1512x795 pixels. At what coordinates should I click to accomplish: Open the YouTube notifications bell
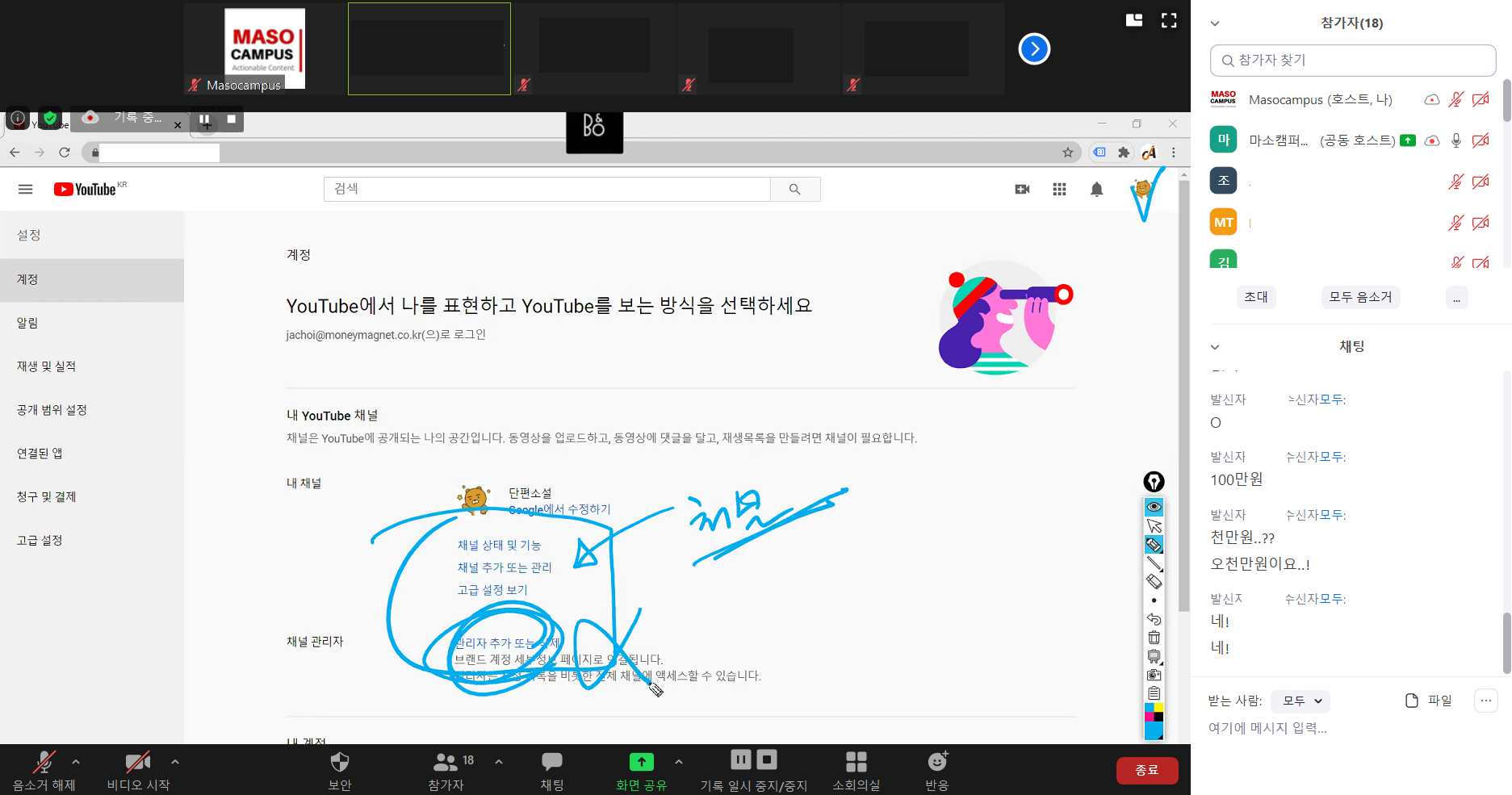coord(1096,190)
